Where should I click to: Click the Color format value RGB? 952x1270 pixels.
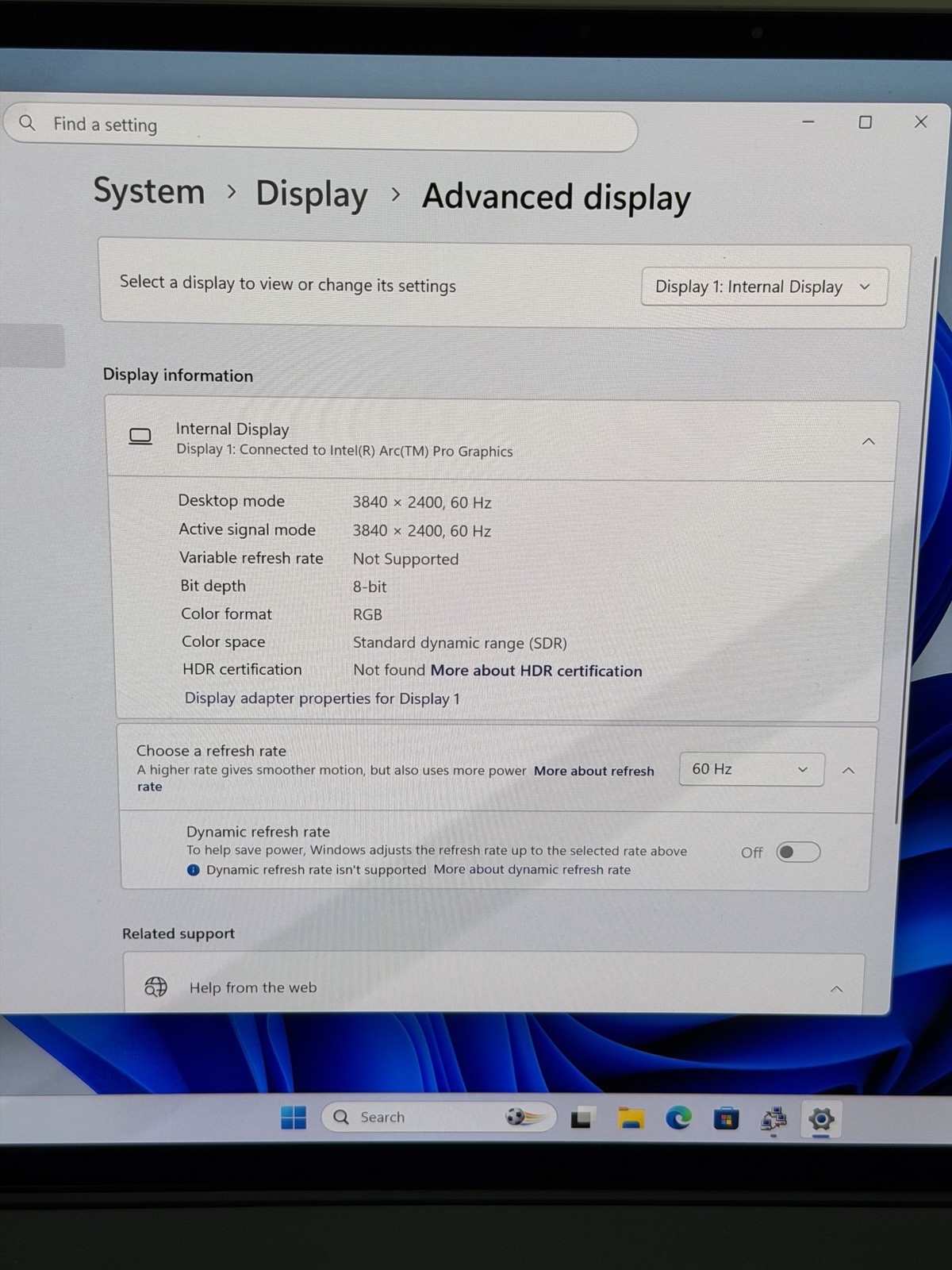pos(367,614)
